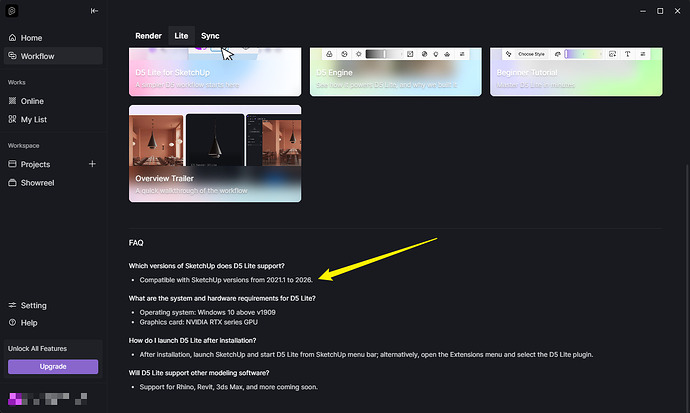Image resolution: width=690 pixels, height=413 pixels.
Task: Add a new project with the plus icon
Action: 92,164
